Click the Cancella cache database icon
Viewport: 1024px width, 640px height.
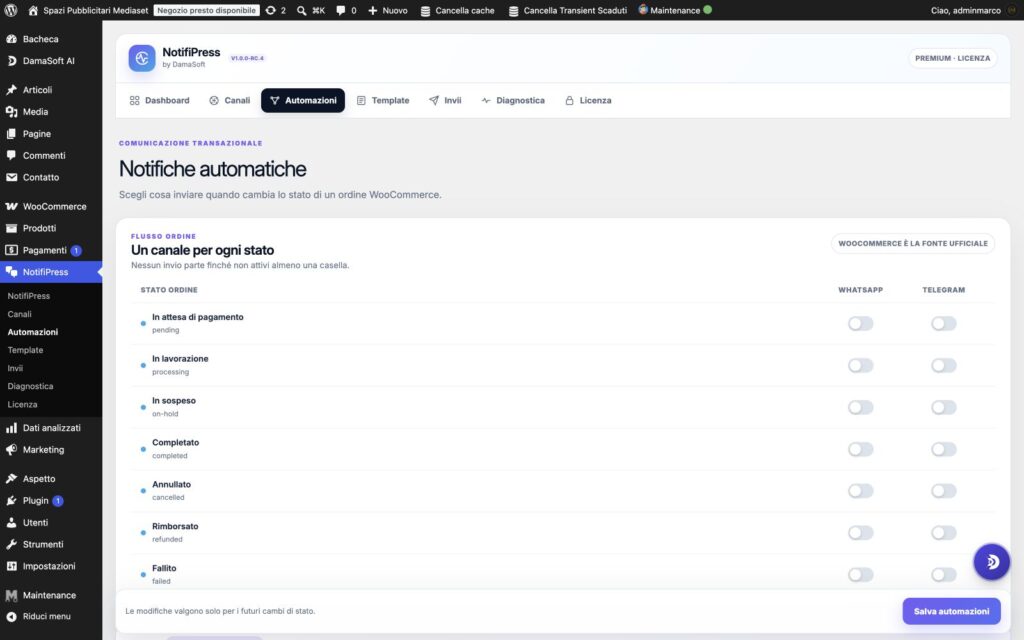(425, 10)
